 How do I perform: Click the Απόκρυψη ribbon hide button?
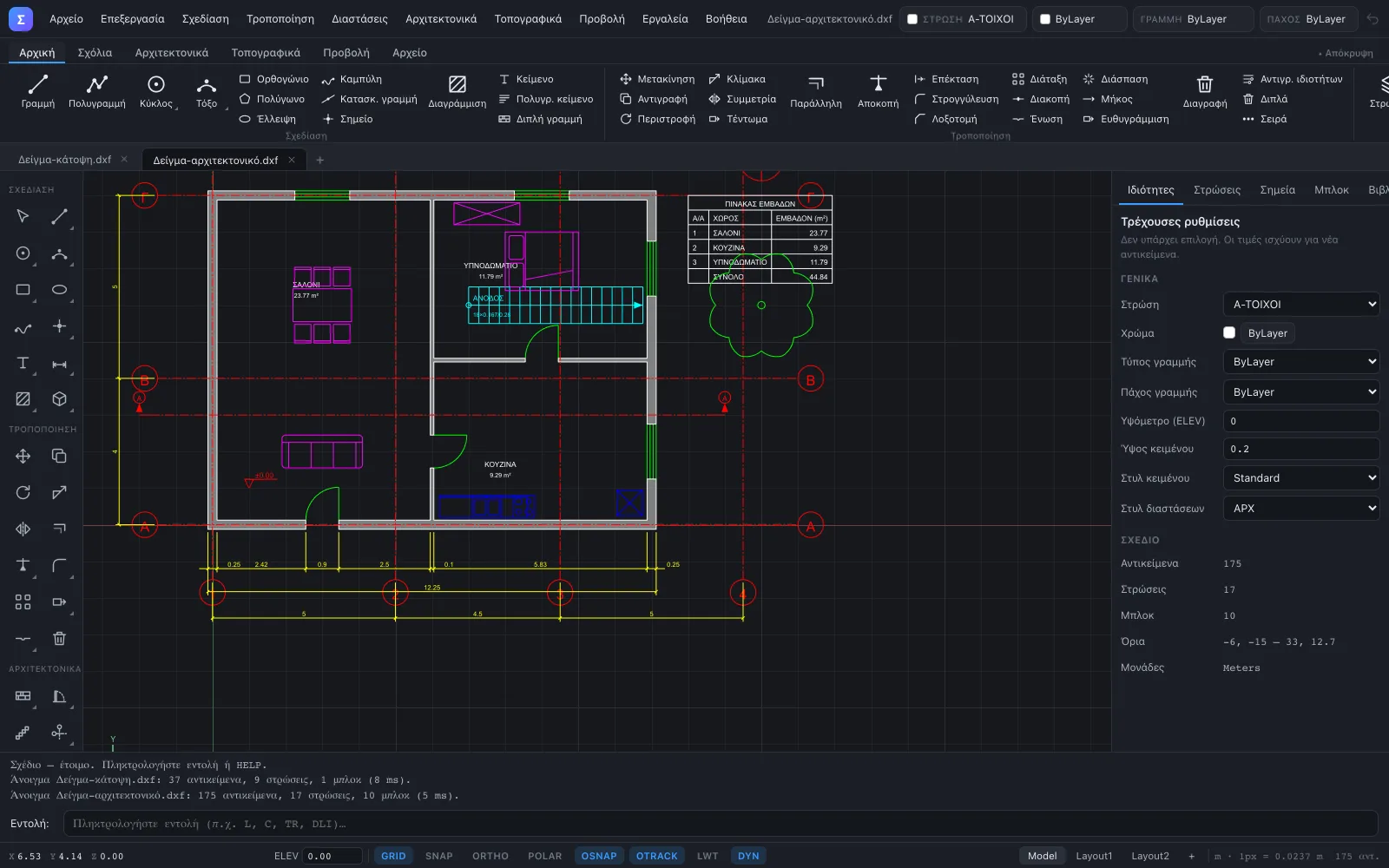click(x=1346, y=53)
